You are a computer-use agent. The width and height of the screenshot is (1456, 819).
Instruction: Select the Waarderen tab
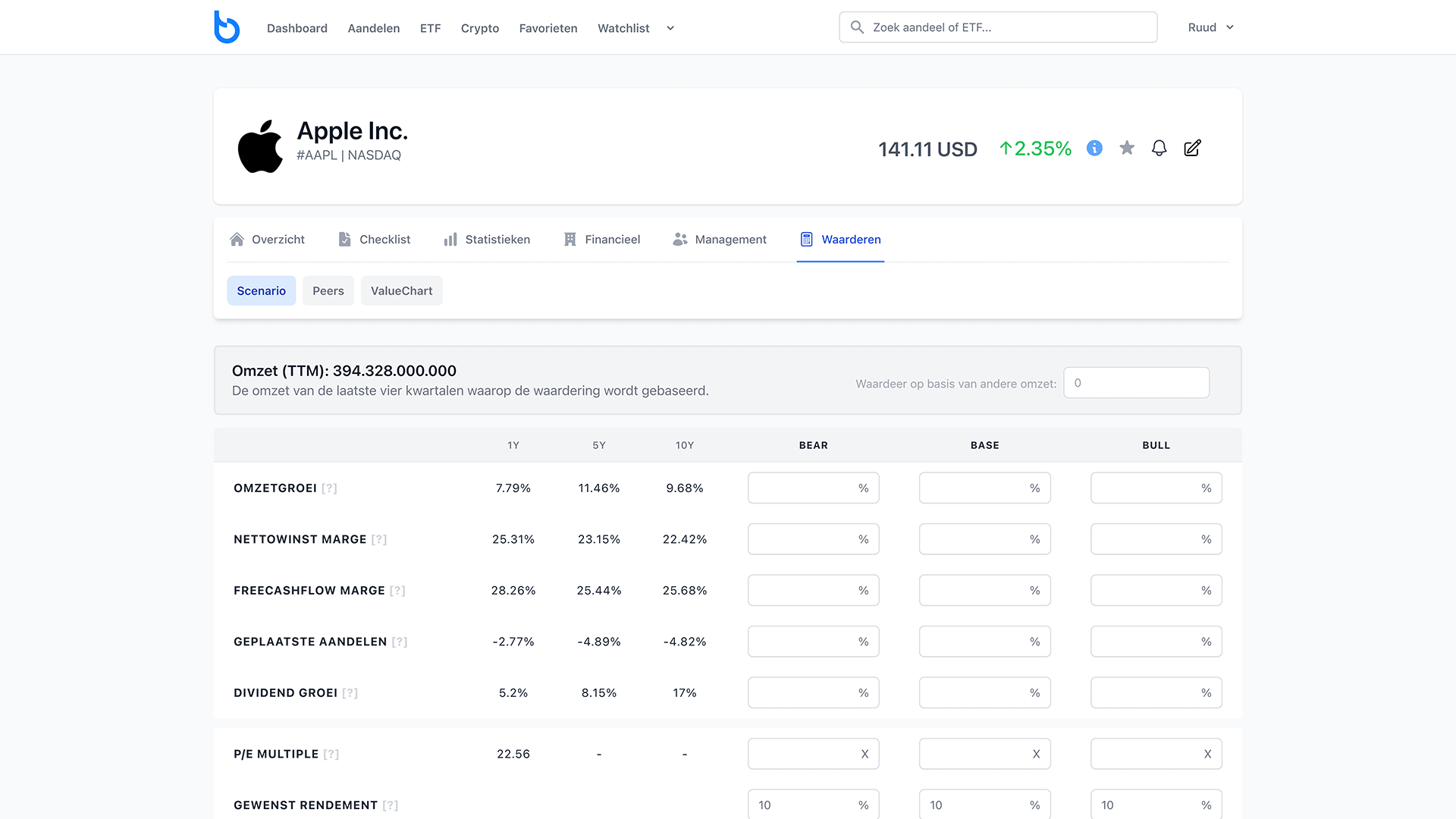point(840,240)
